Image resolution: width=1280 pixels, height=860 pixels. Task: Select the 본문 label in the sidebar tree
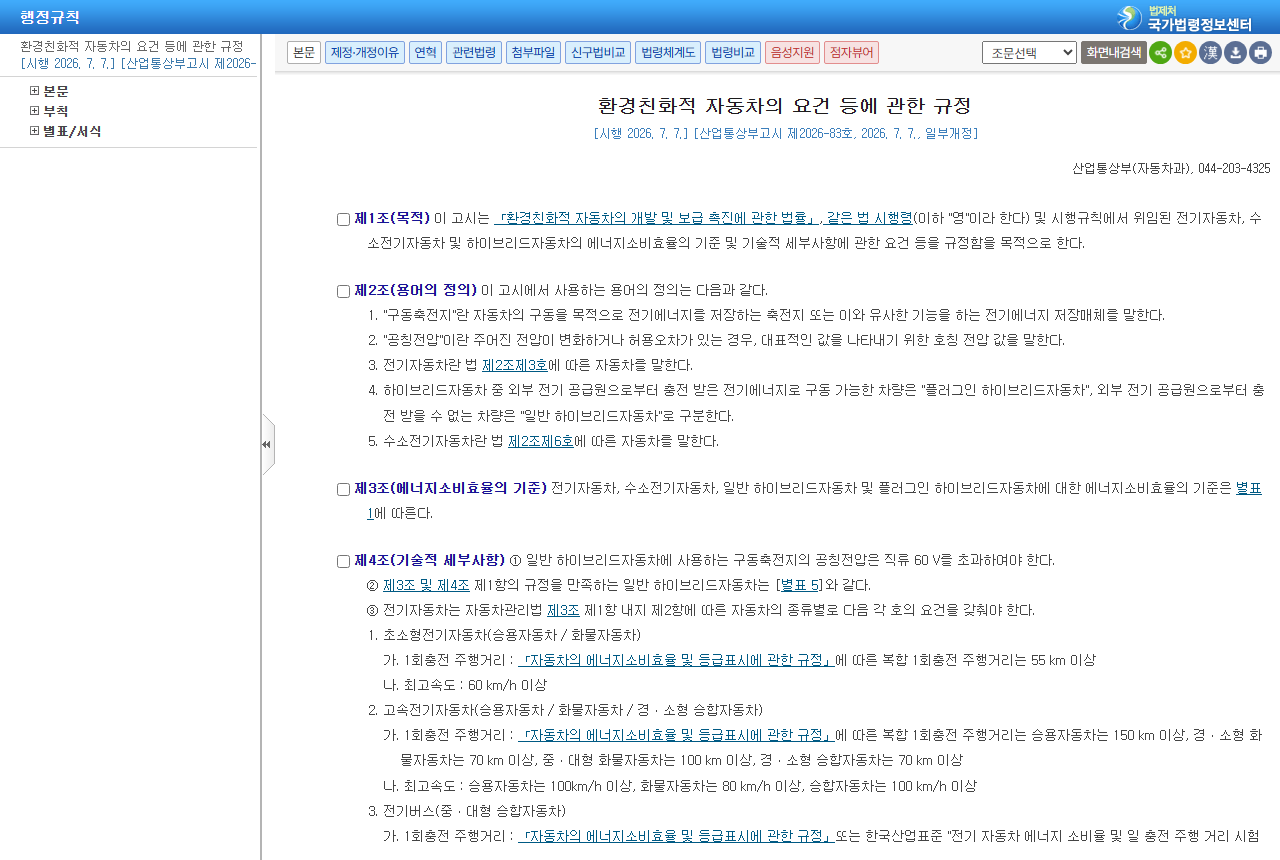coord(56,91)
